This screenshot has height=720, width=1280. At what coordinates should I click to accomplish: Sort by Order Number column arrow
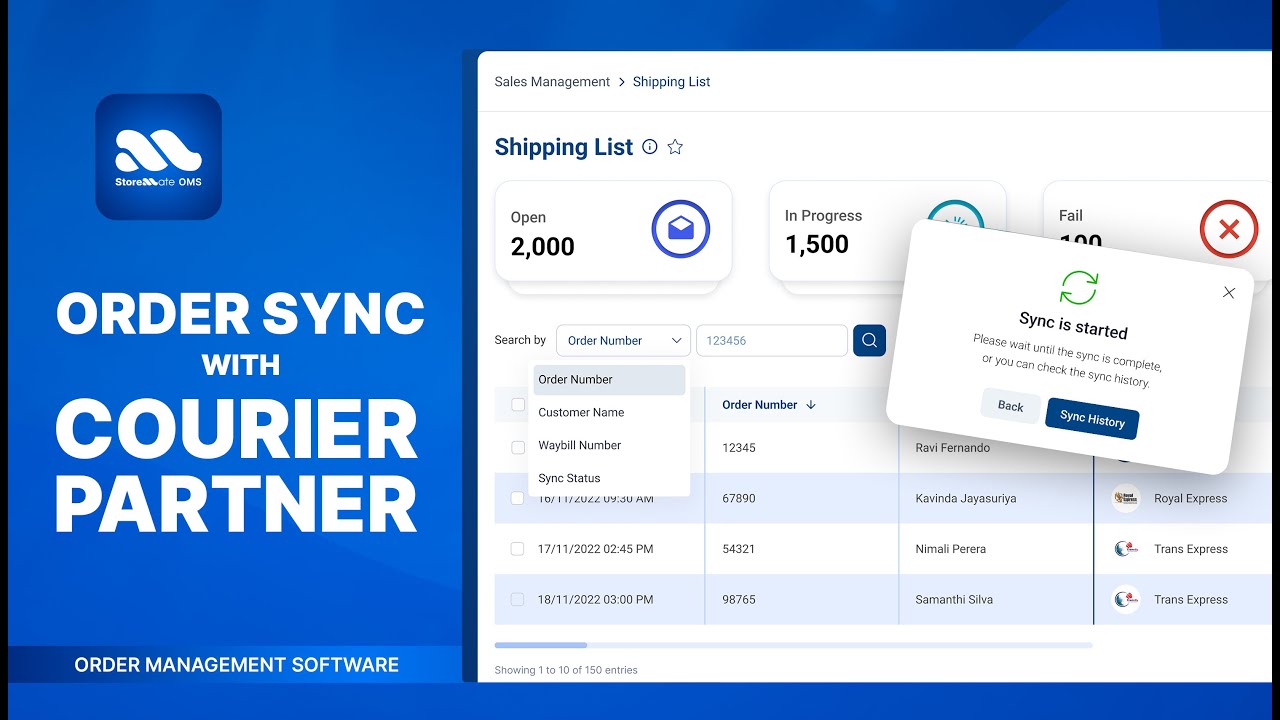811,405
